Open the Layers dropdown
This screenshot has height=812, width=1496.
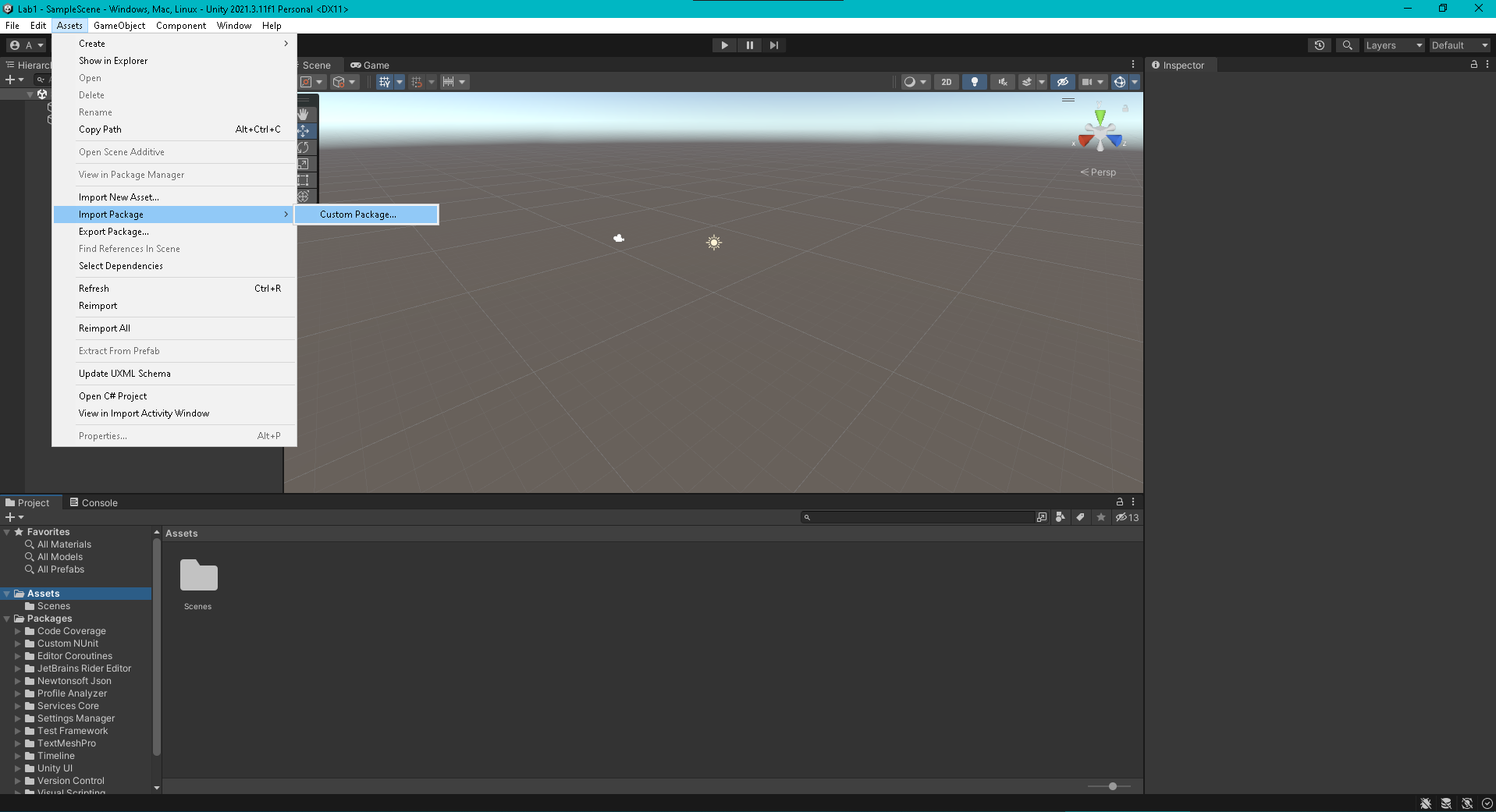point(1394,45)
